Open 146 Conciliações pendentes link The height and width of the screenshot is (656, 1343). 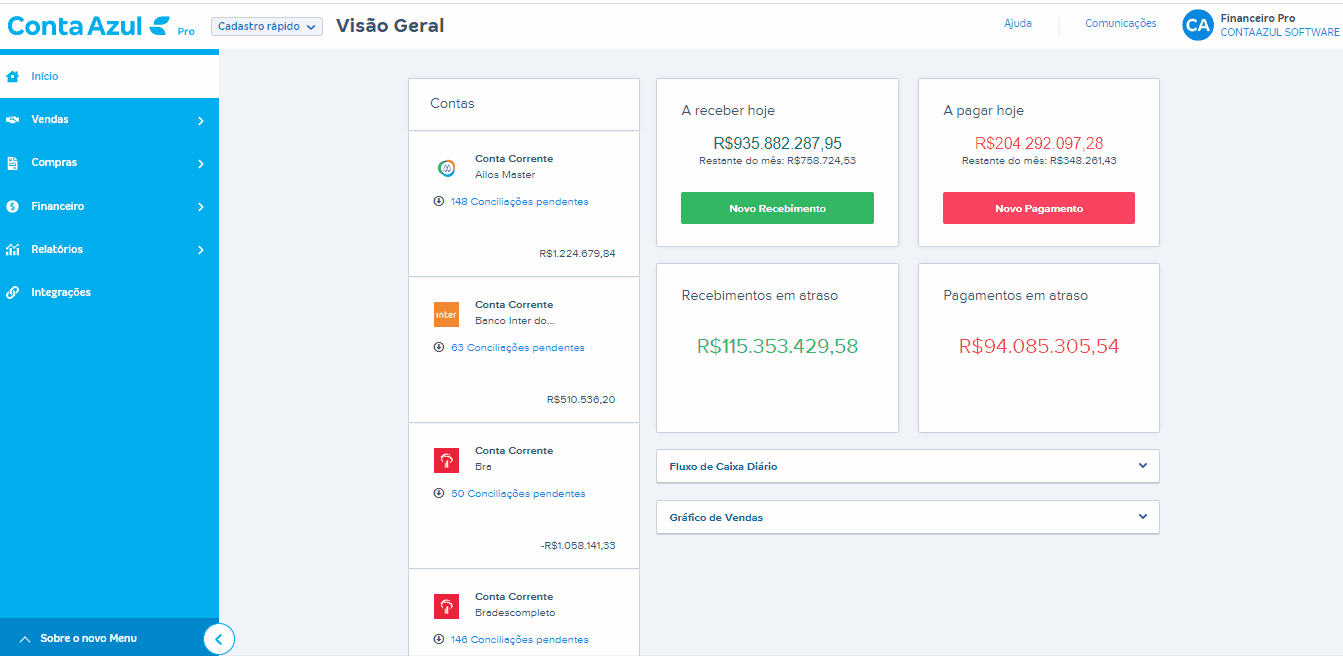click(x=519, y=639)
